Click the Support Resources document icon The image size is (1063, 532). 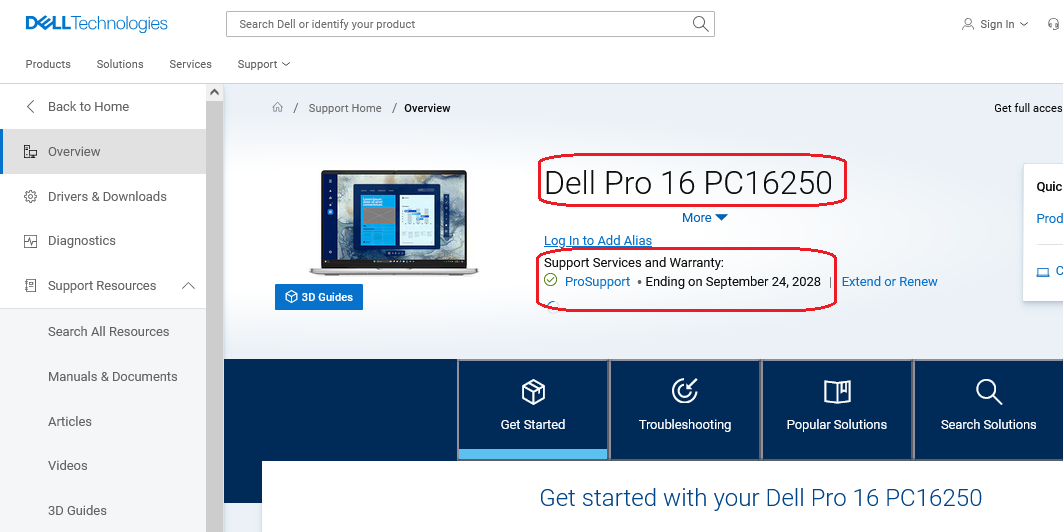(30, 285)
